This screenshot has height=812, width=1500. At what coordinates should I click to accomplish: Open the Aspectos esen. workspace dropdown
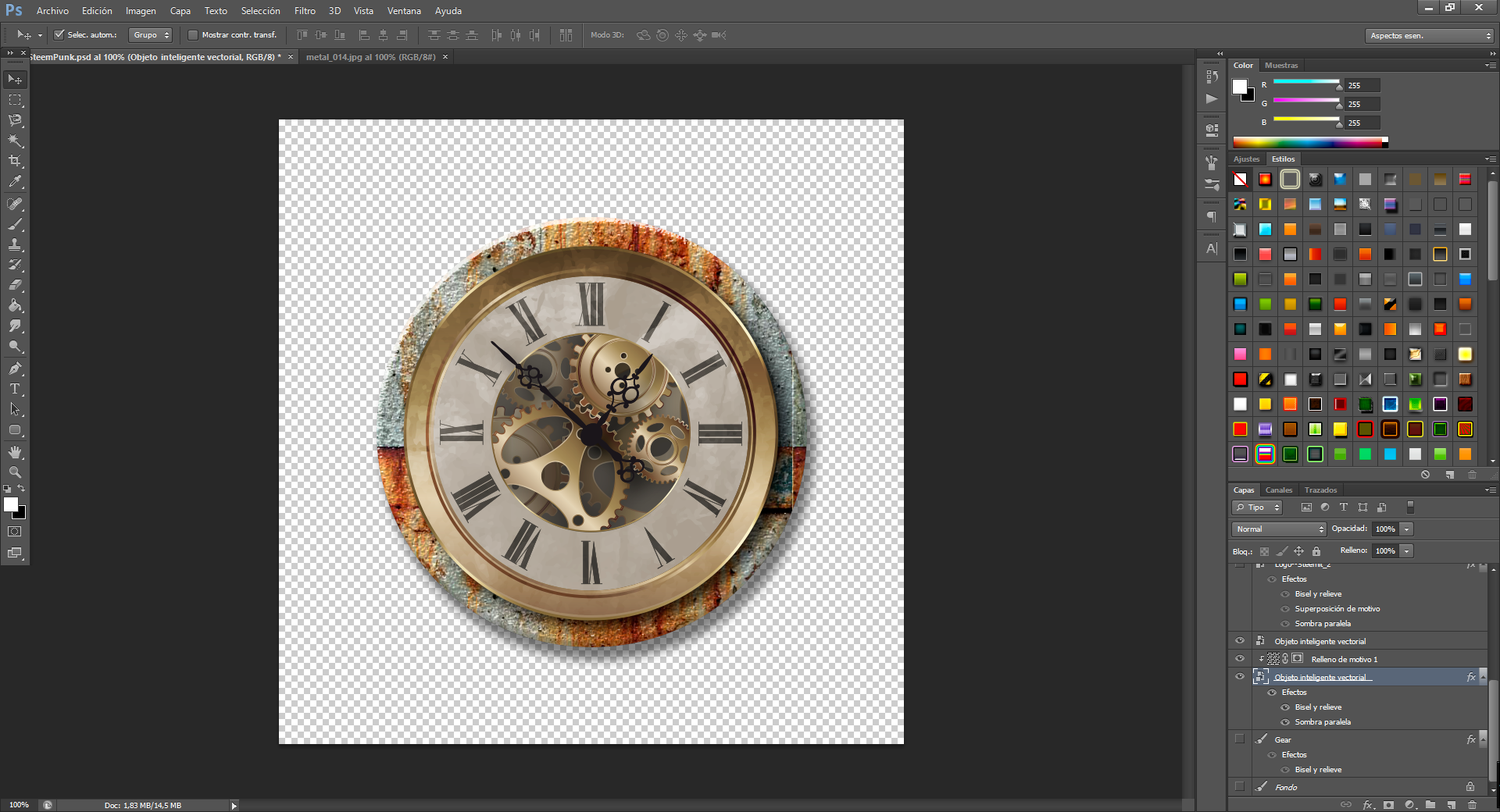point(1429,36)
